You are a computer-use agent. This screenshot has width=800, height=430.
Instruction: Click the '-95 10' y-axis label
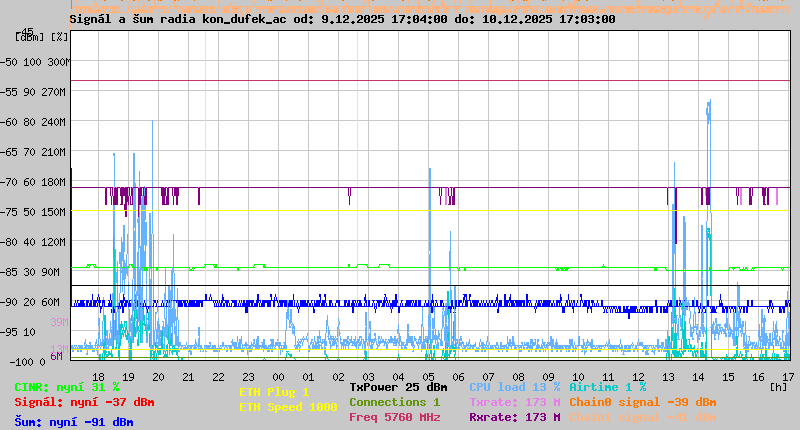tap(19, 333)
